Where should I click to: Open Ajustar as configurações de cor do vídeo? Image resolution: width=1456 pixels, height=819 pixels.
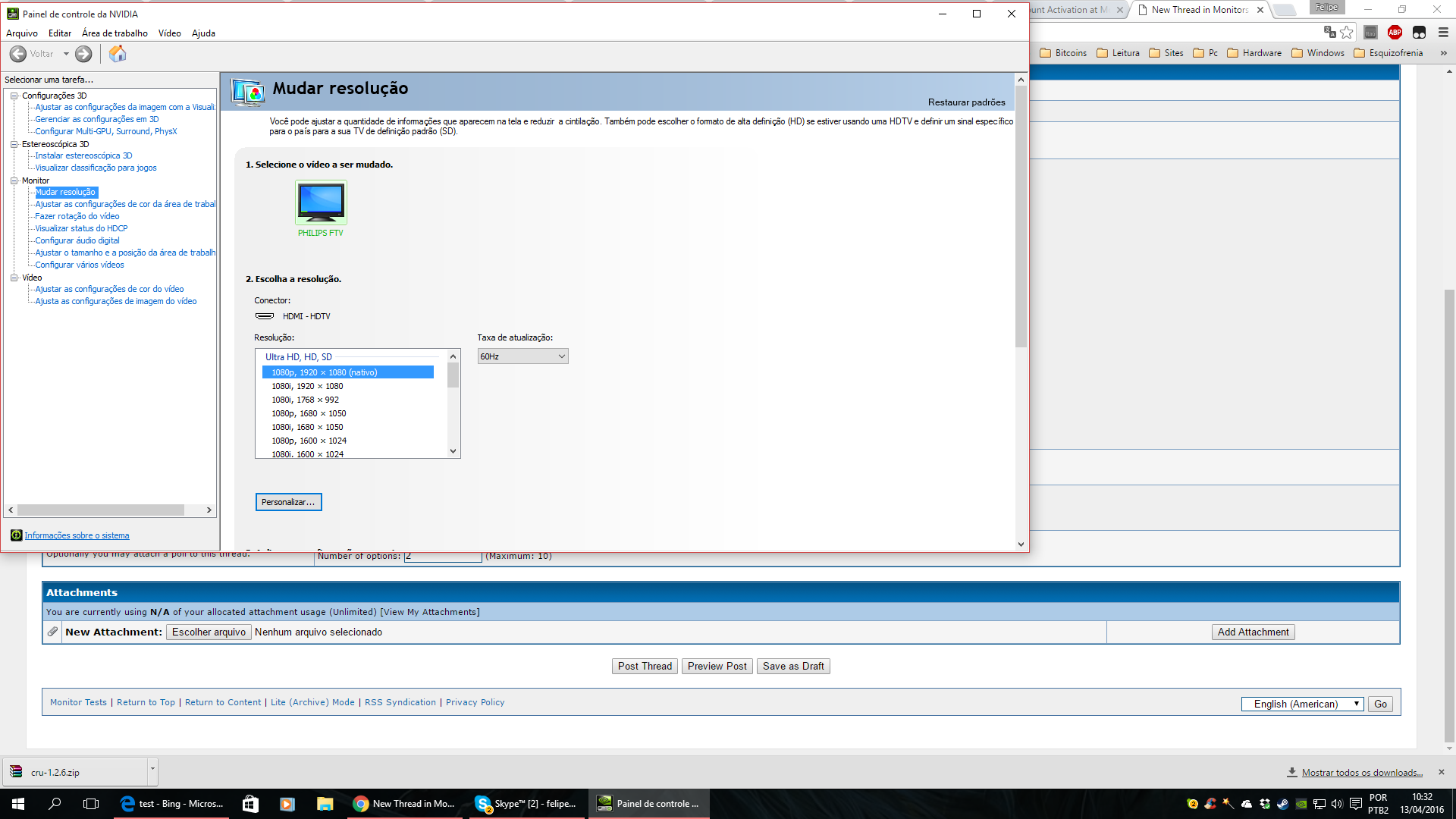109,289
